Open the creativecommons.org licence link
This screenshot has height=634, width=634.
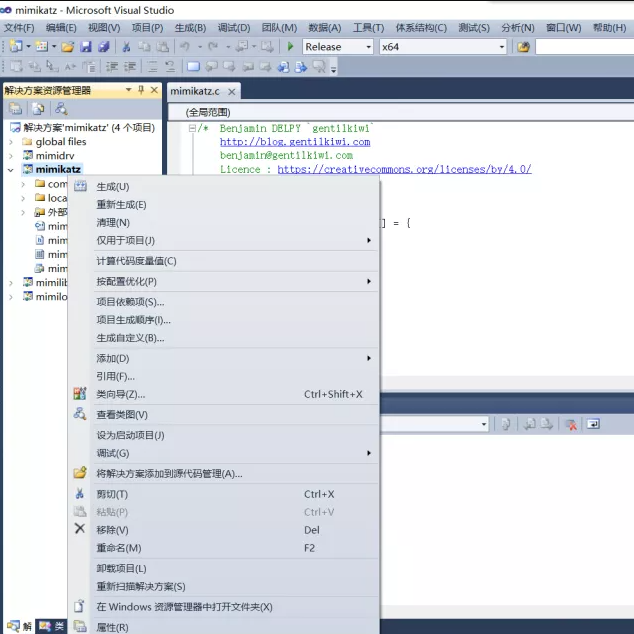coord(404,169)
